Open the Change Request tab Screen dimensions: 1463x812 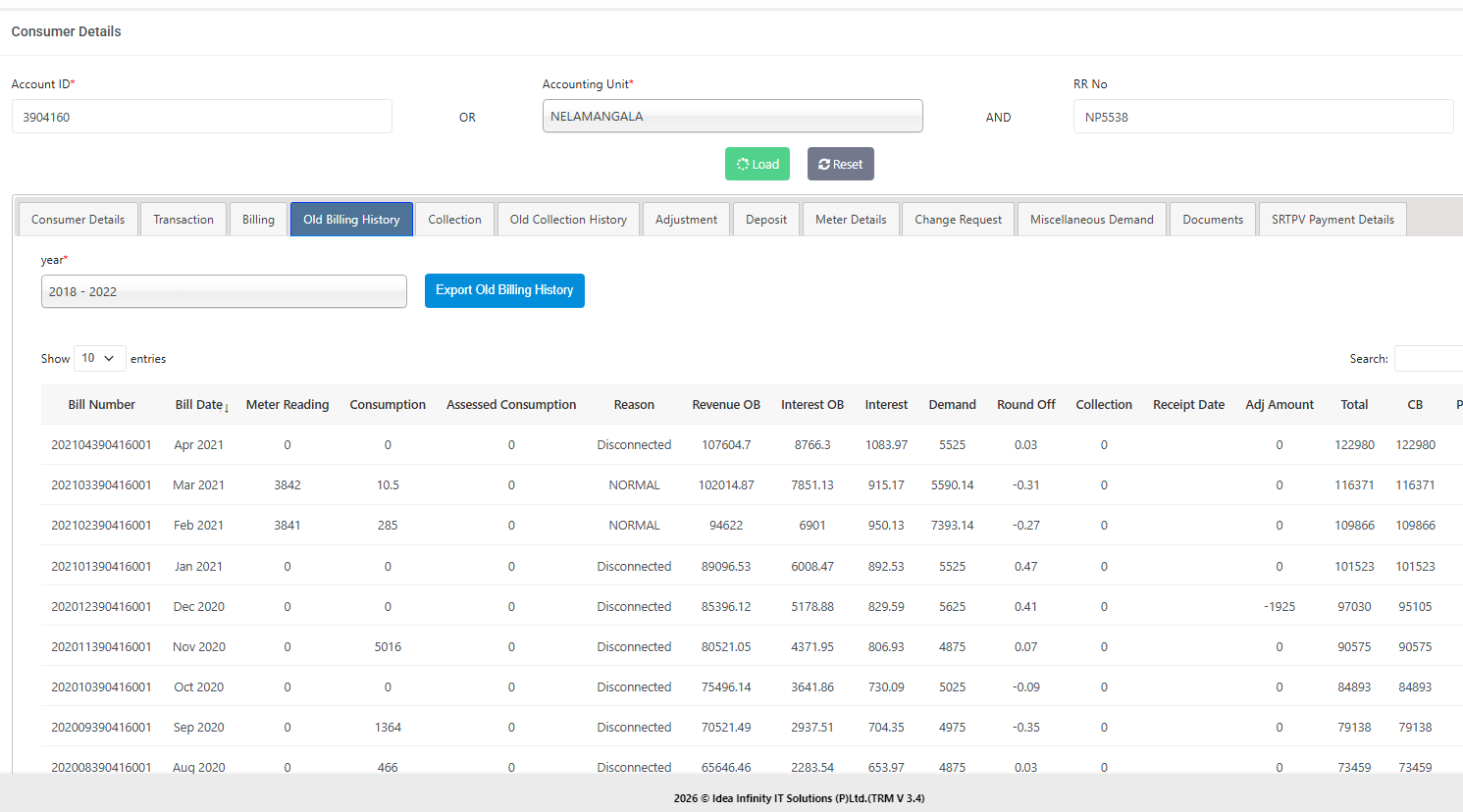click(x=958, y=220)
